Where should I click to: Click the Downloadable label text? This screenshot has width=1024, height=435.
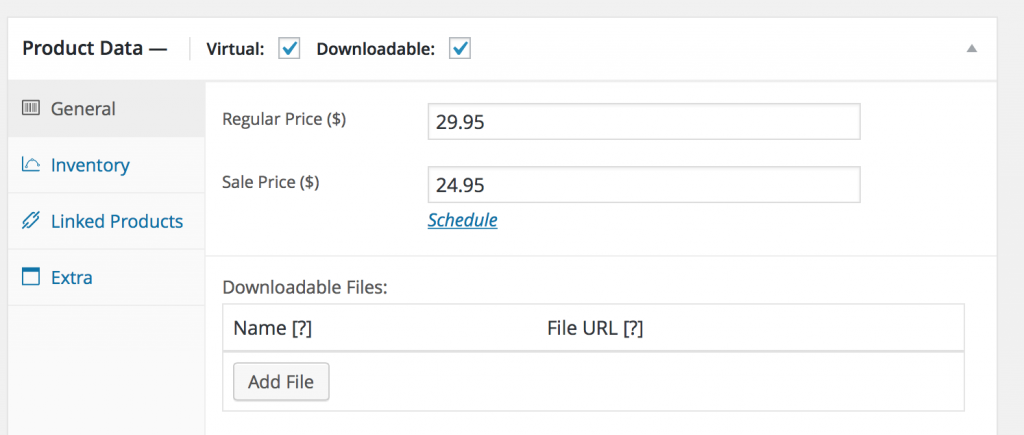pyautogui.click(x=376, y=49)
